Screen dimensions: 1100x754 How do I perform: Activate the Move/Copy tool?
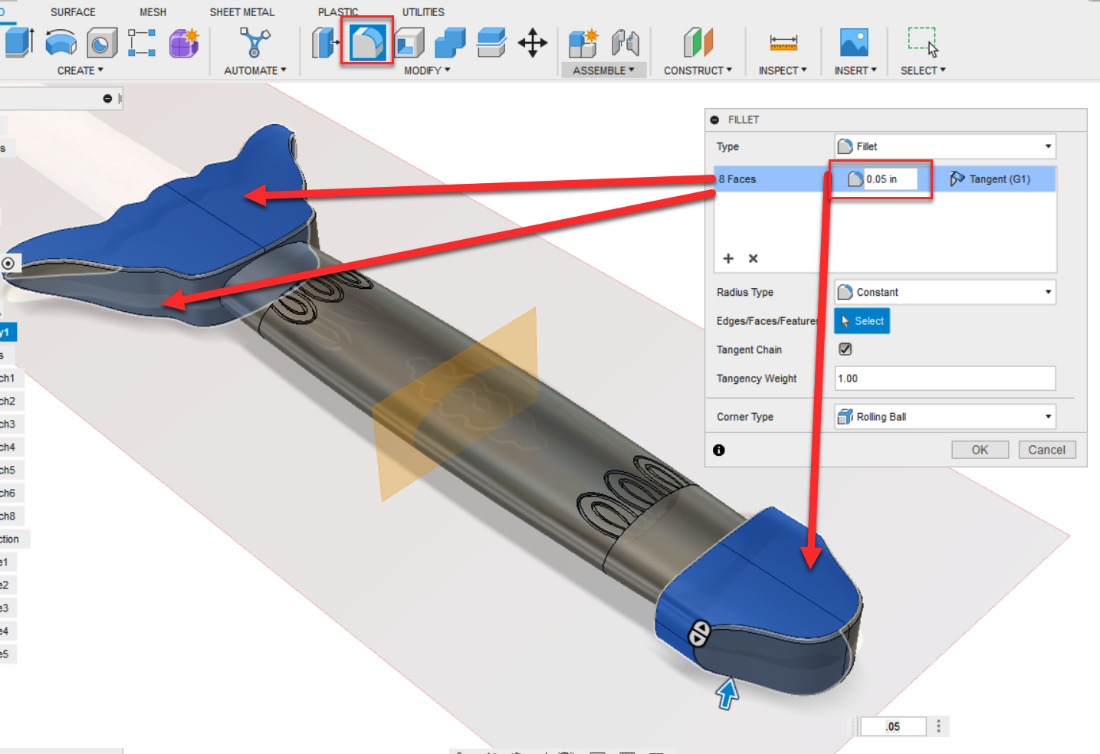point(533,43)
